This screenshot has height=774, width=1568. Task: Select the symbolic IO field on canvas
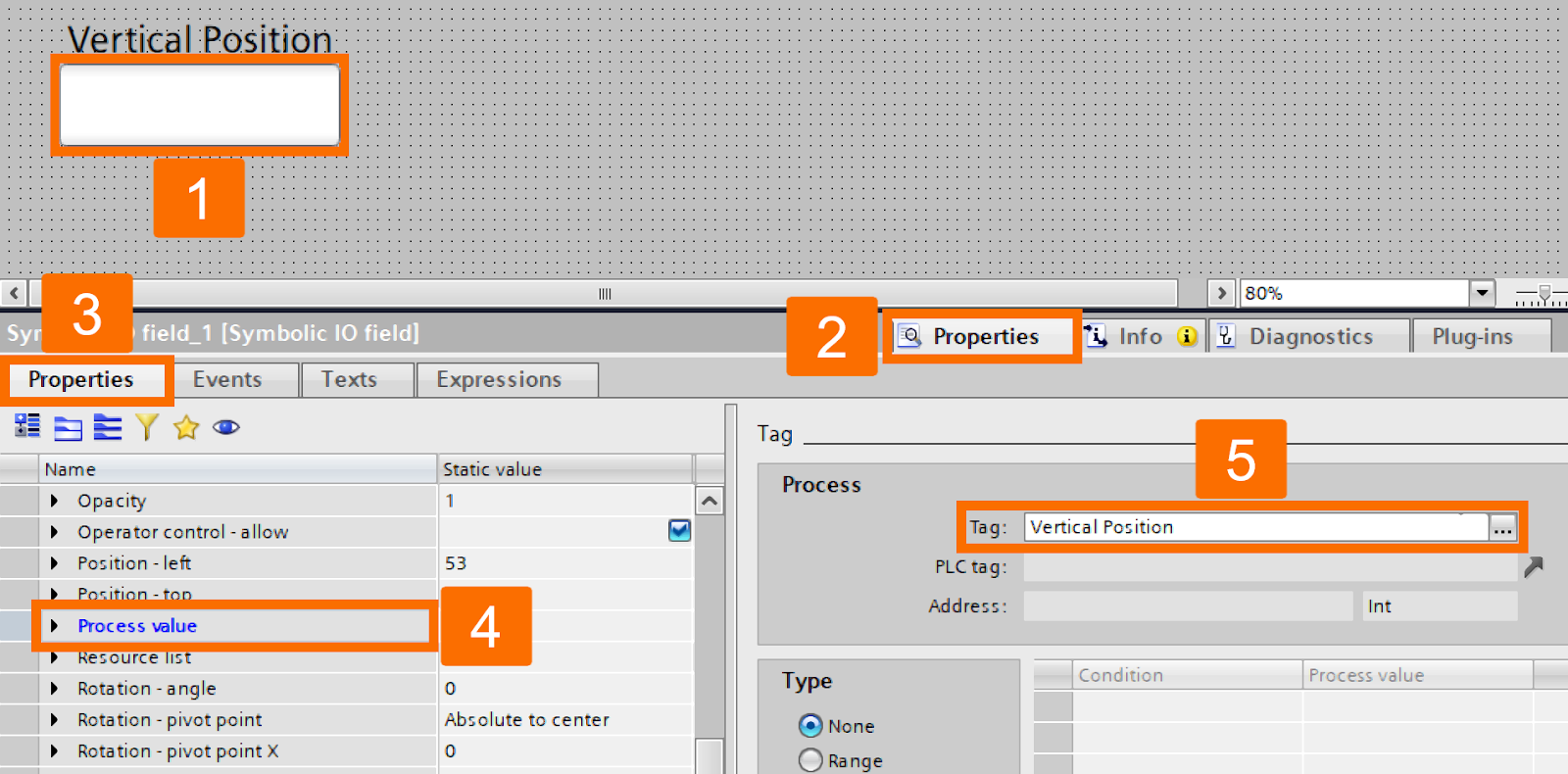[200, 106]
